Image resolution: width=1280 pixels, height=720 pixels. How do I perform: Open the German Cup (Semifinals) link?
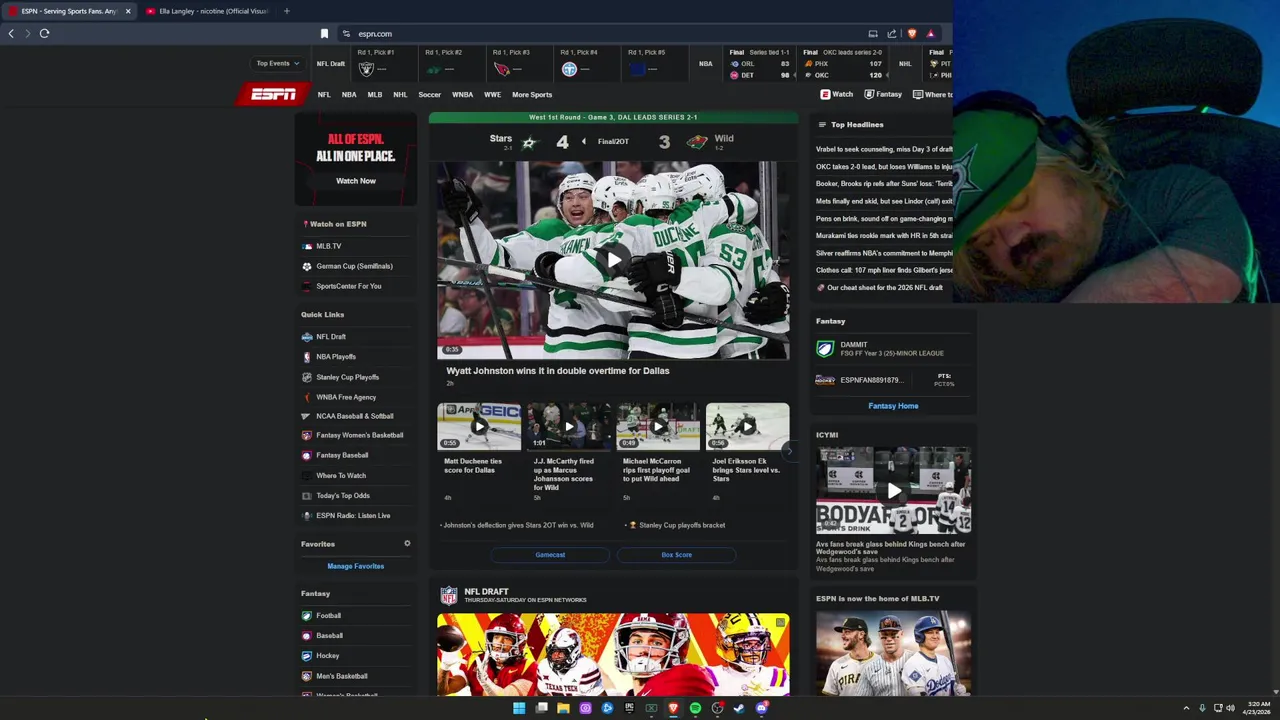(x=354, y=266)
